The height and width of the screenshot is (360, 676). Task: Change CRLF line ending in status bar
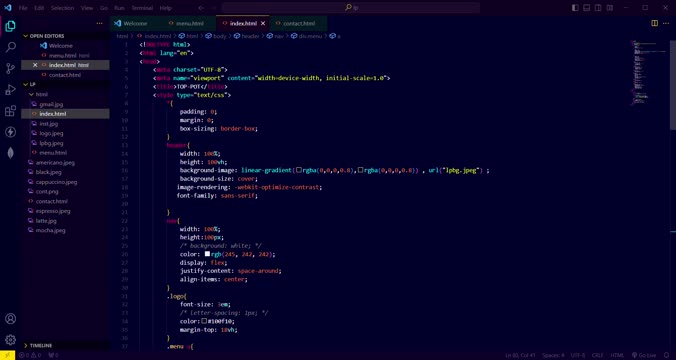click(x=598, y=355)
